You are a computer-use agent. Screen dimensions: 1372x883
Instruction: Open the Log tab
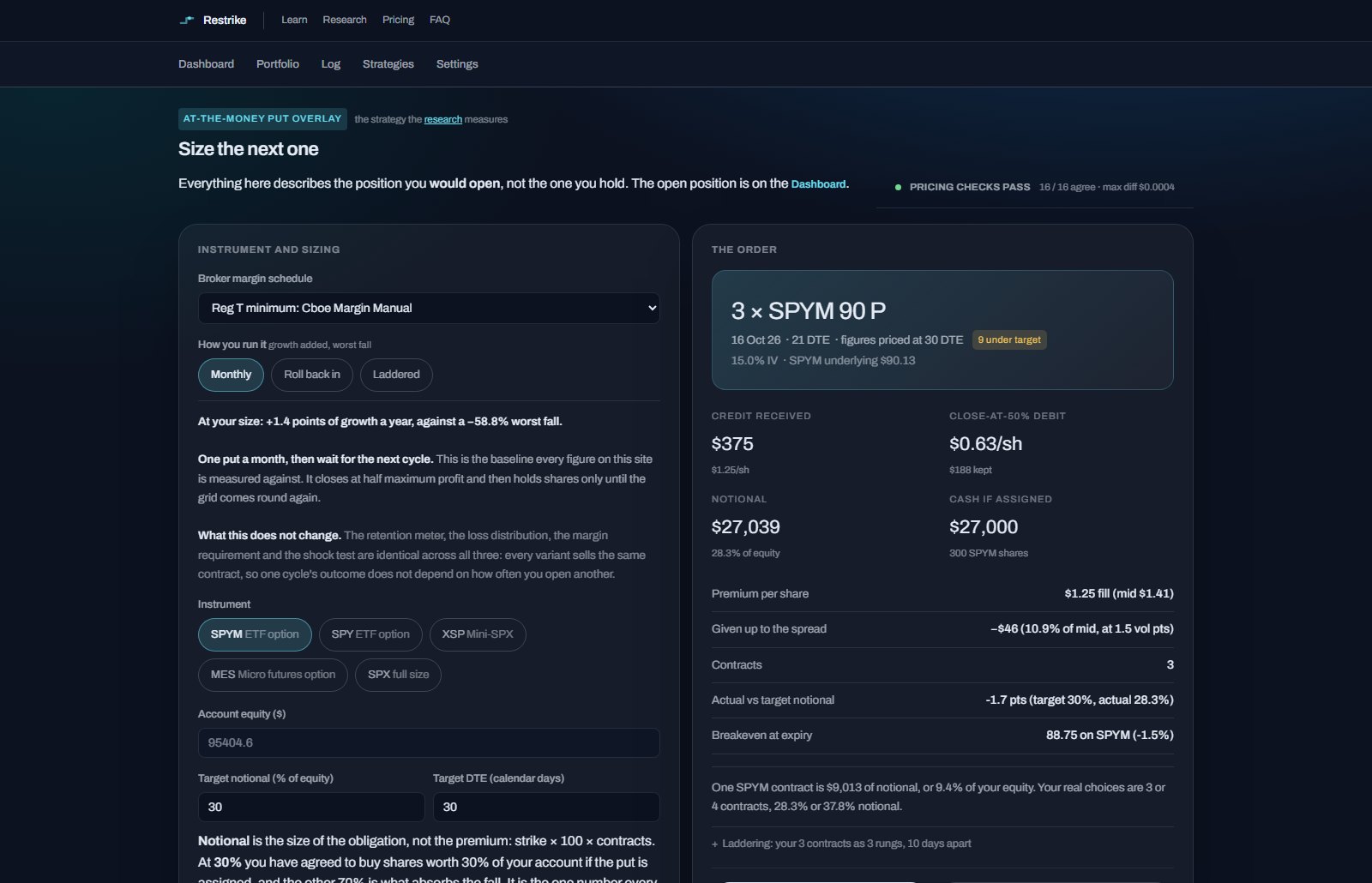pos(331,64)
